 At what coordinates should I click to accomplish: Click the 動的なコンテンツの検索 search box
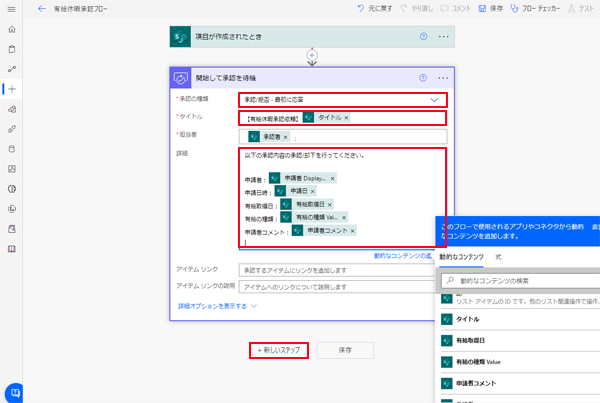pos(521,281)
